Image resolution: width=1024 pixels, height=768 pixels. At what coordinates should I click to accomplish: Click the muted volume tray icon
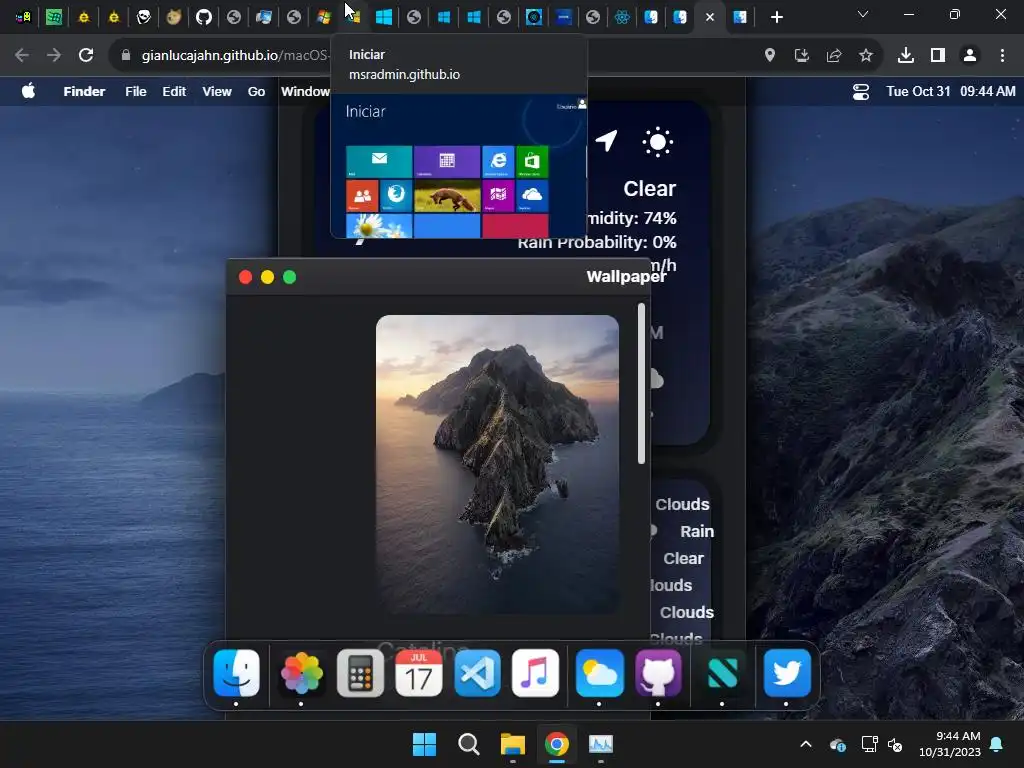point(895,744)
